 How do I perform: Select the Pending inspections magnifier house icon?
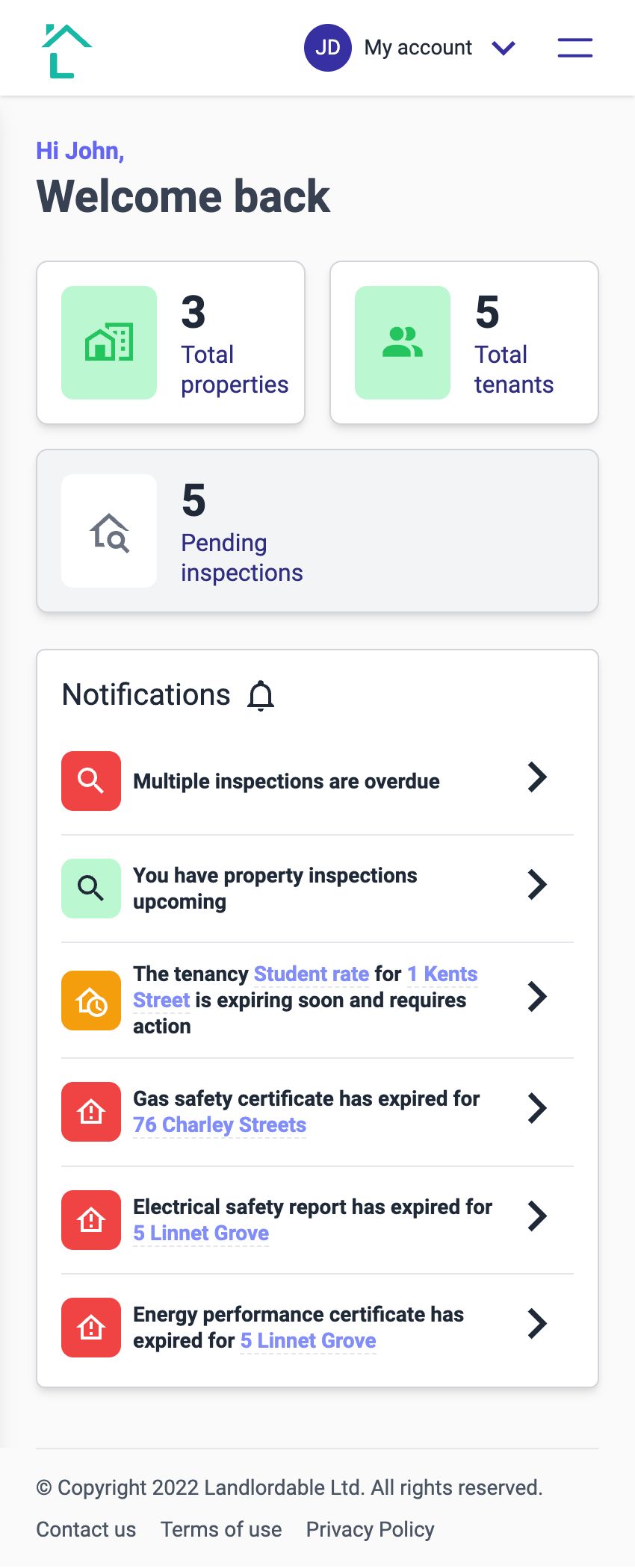point(108,530)
